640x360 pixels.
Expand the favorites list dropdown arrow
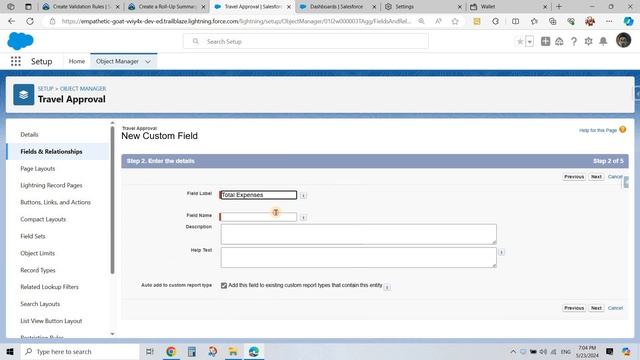[529, 41]
